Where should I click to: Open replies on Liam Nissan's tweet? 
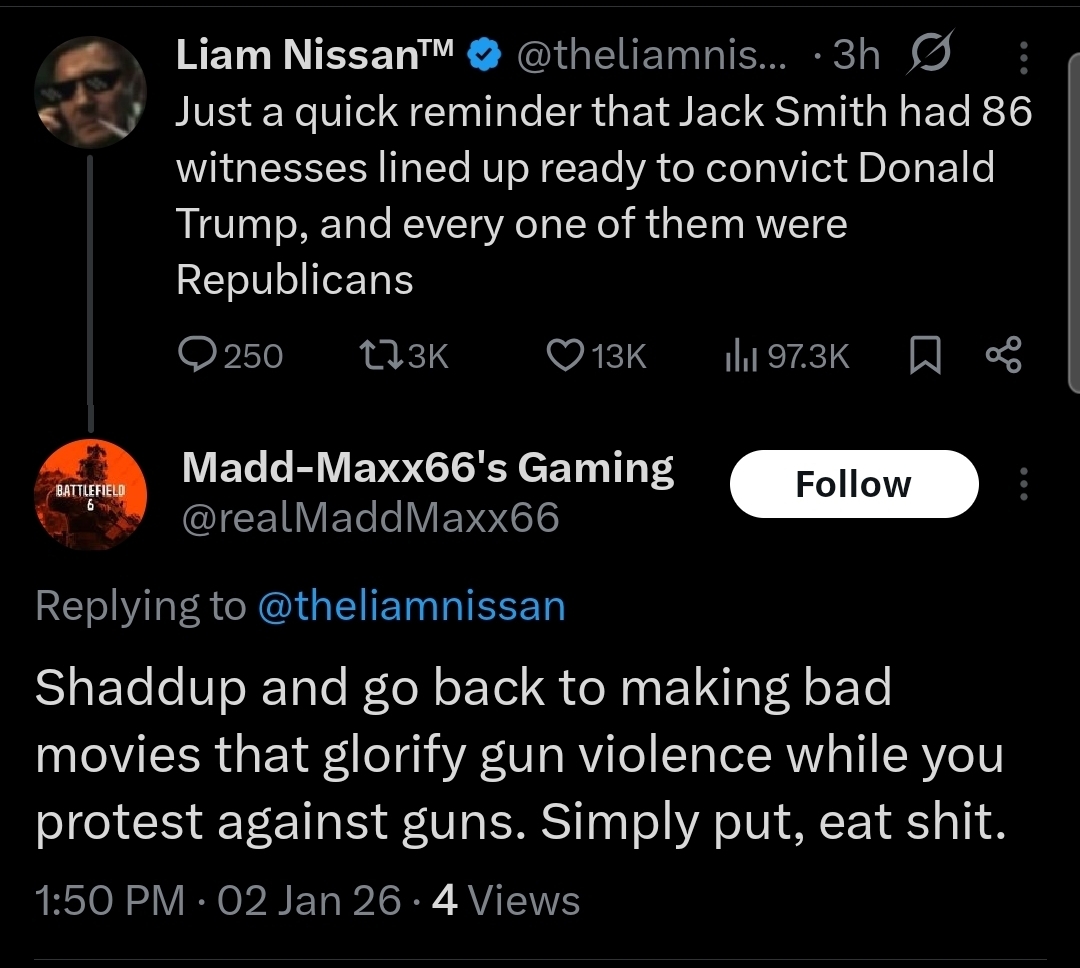click(230, 356)
